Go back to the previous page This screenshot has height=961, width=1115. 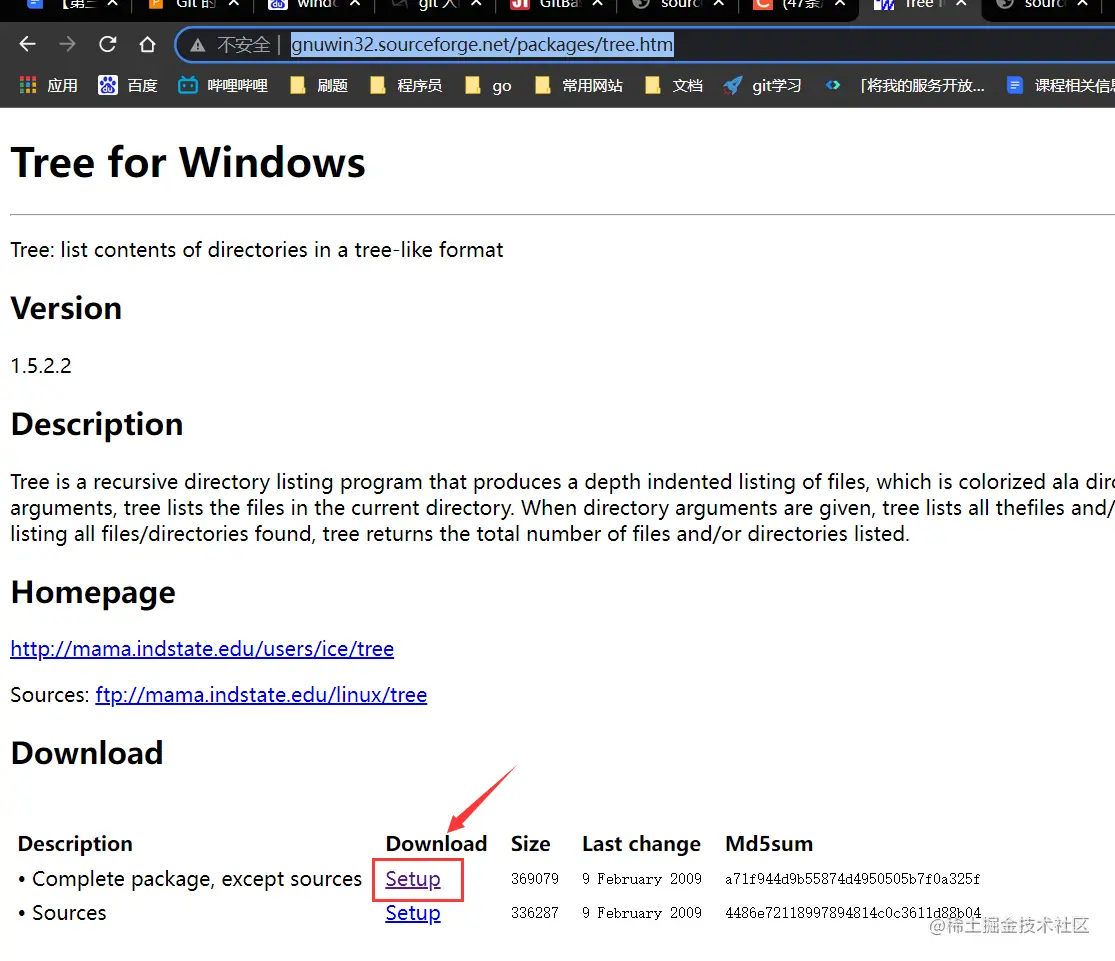click(27, 45)
